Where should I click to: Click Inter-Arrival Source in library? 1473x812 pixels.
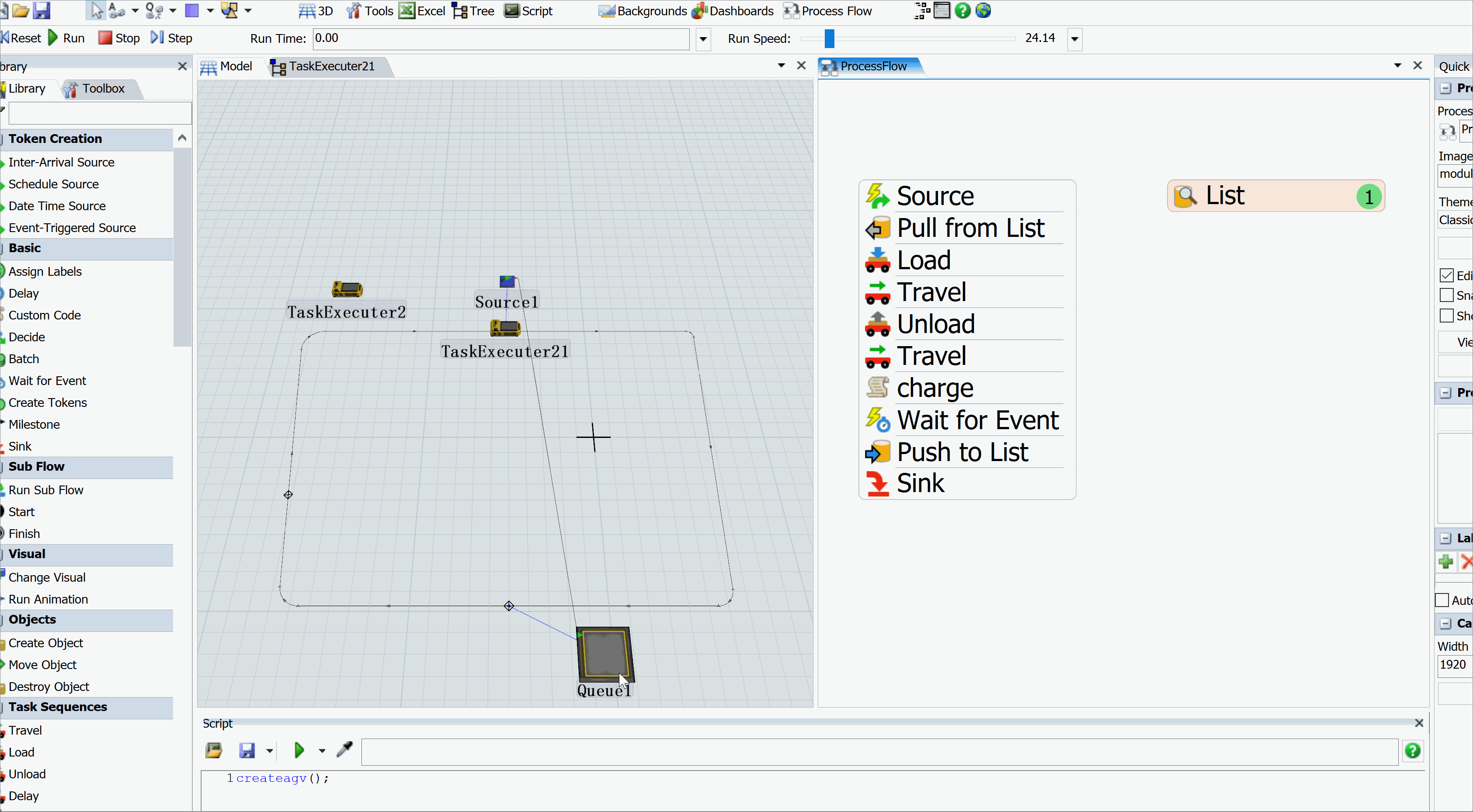click(x=61, y=163)
